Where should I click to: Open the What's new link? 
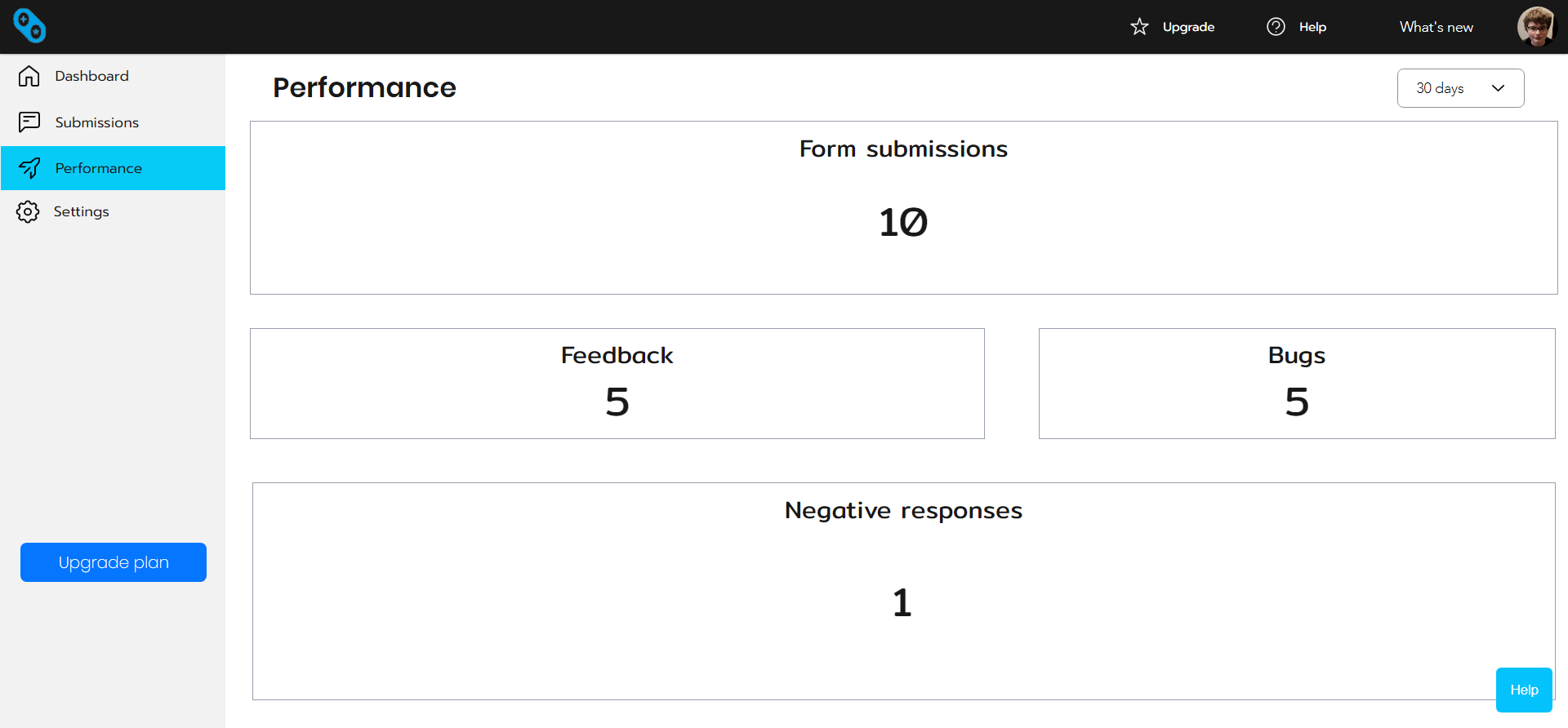(1436, 27)
